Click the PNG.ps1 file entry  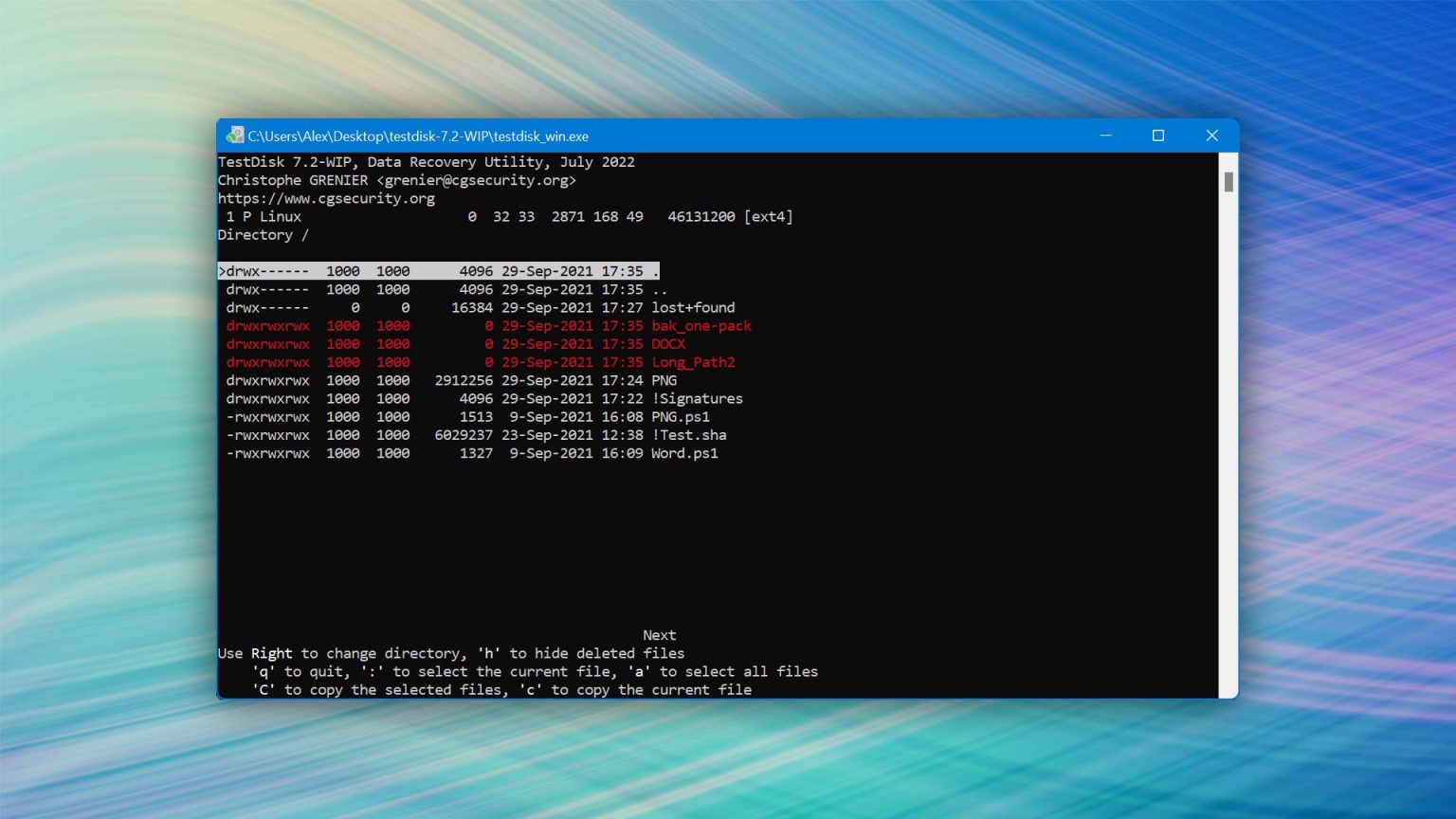pos(680,417)
